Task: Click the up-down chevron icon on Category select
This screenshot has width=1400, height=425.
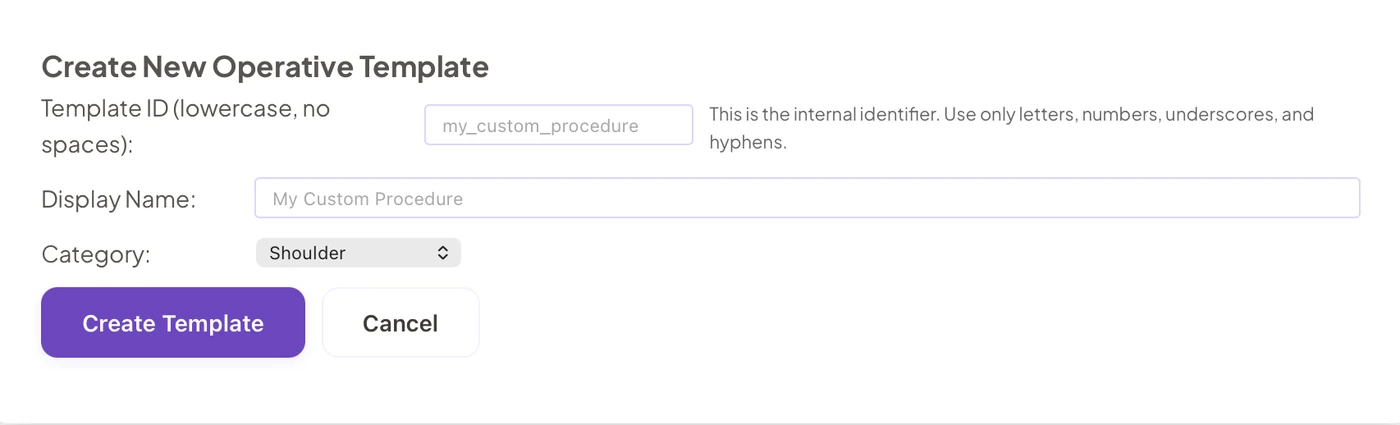Action: click(443, 253)
